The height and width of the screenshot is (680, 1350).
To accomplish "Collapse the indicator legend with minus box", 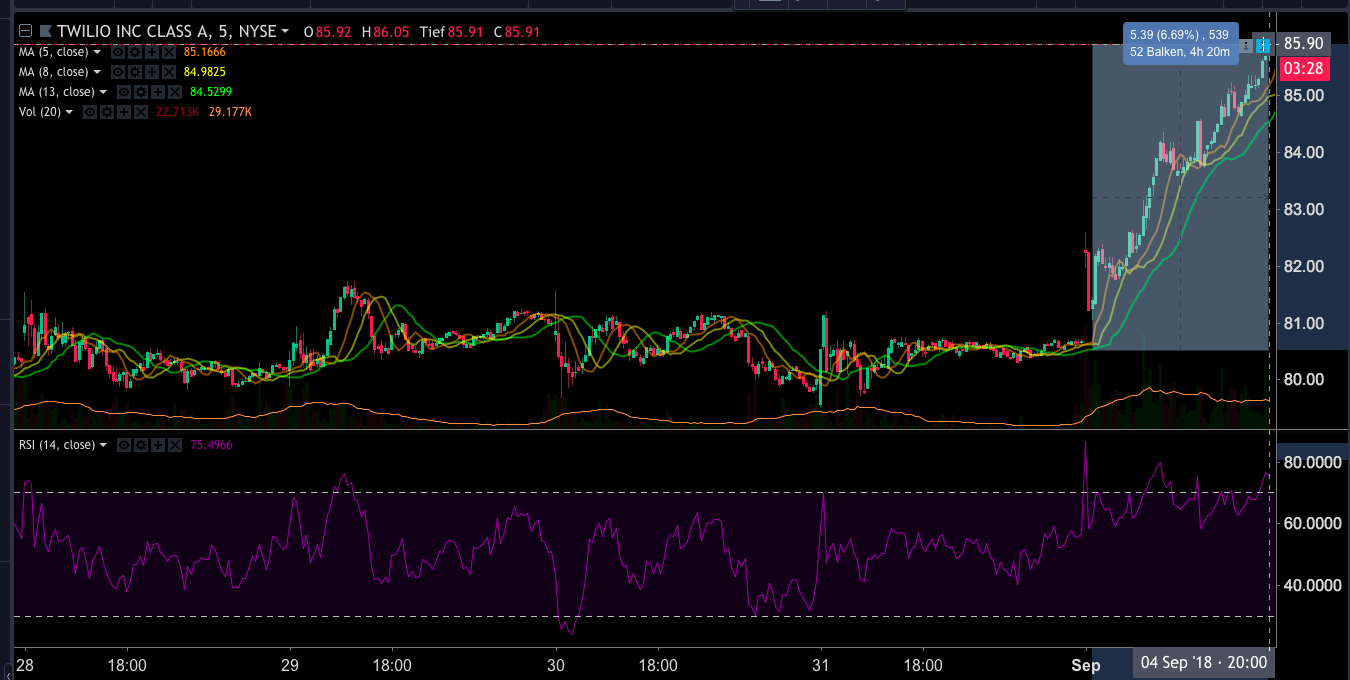I will [25, 32].
